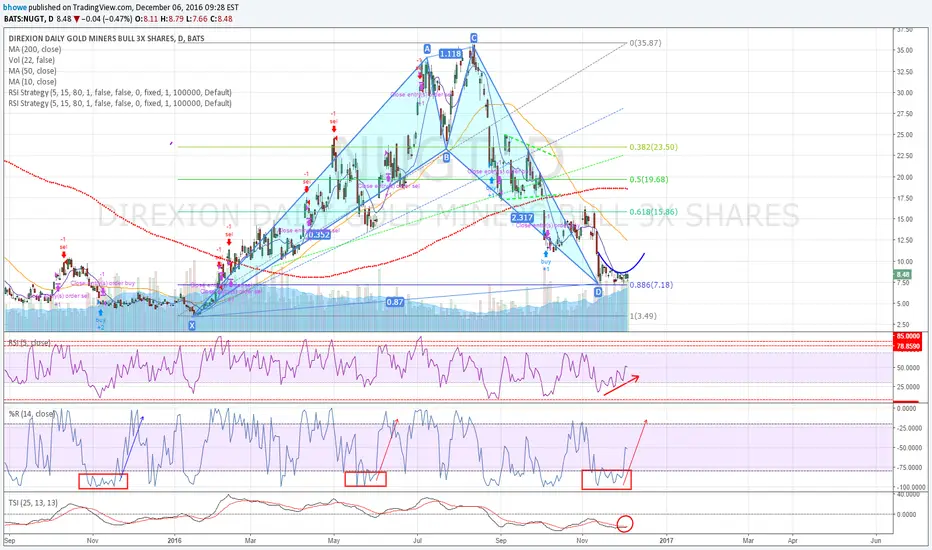932x550 pixels.
Task: Click the 12.50 price axis value
Action: click(x=904, y=240)
